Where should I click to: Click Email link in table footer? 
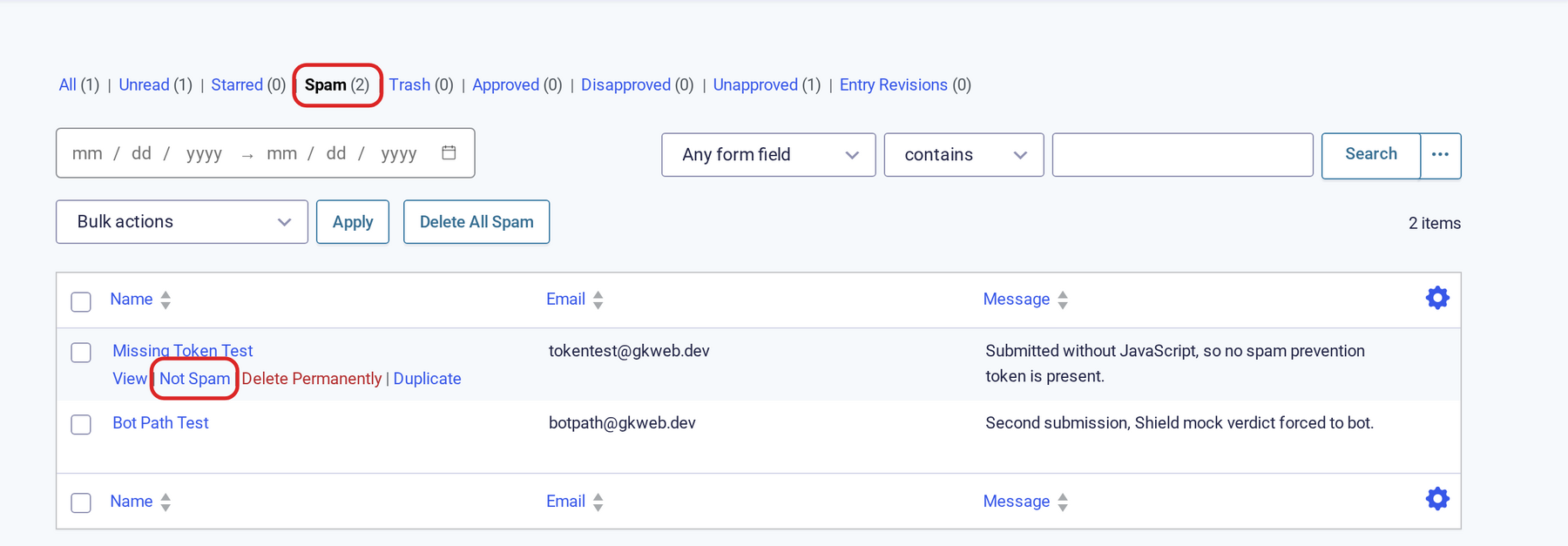tap(565, 502)
